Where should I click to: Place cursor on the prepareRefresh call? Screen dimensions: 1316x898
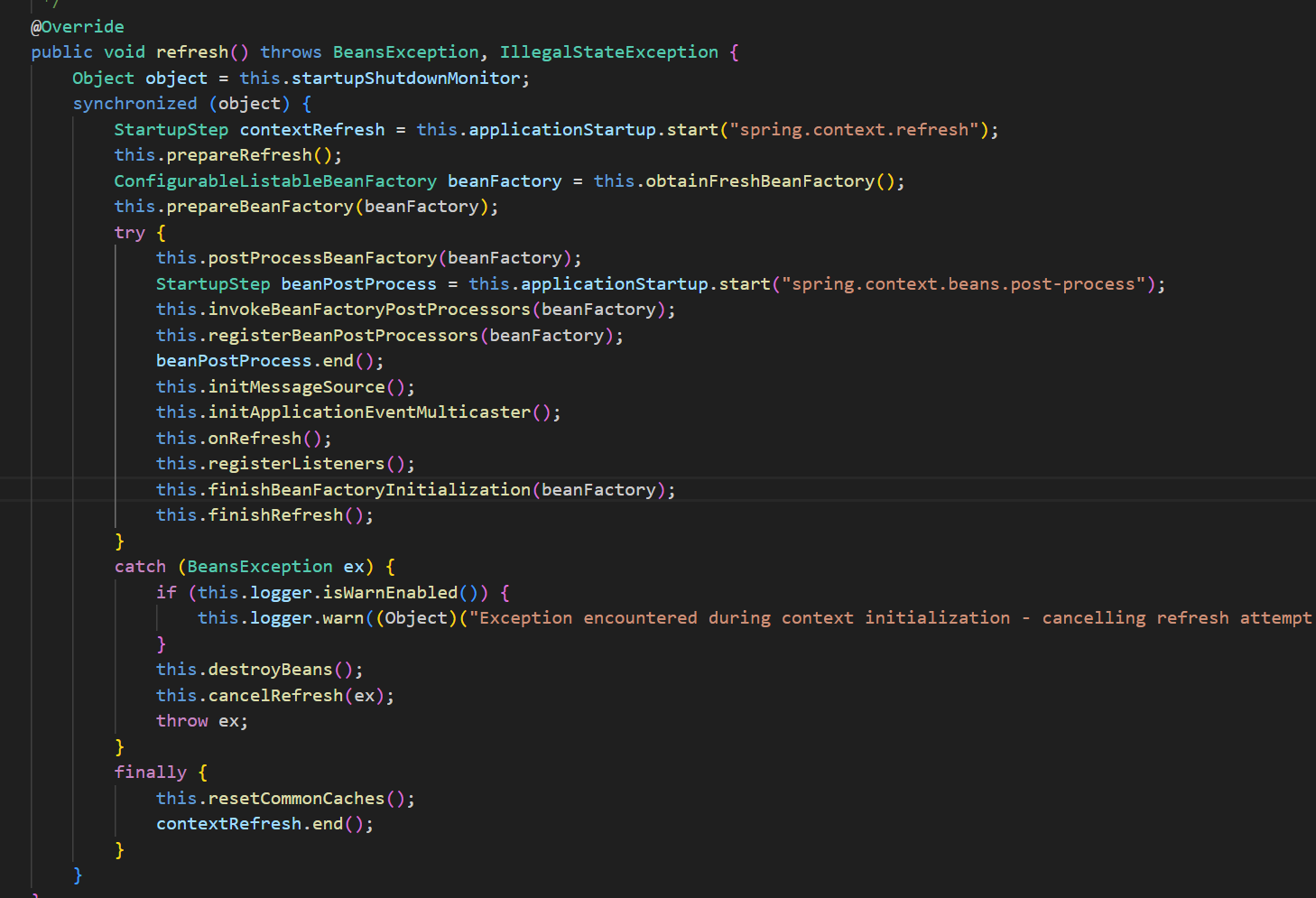click(x=238, y=155)
